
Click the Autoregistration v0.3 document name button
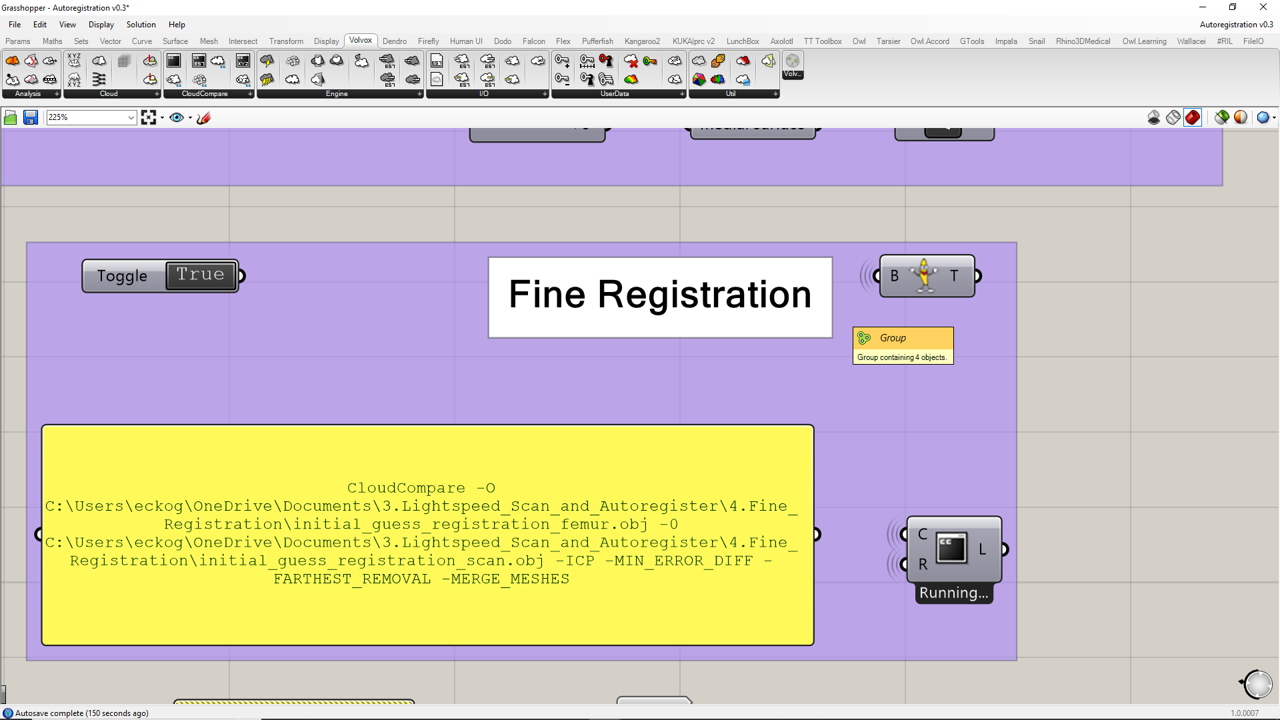(1236, 24)
